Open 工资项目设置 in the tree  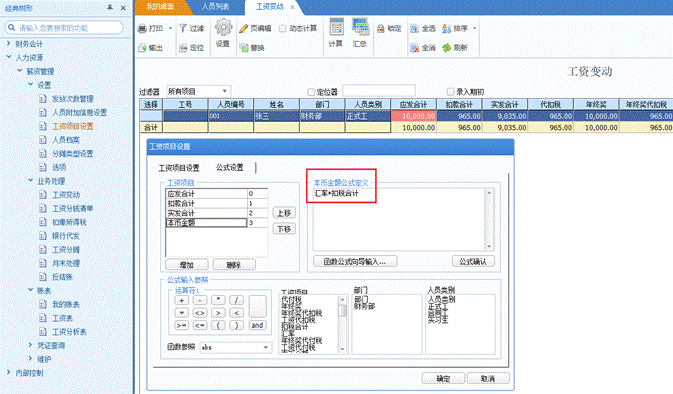click(x=73, y=126)
